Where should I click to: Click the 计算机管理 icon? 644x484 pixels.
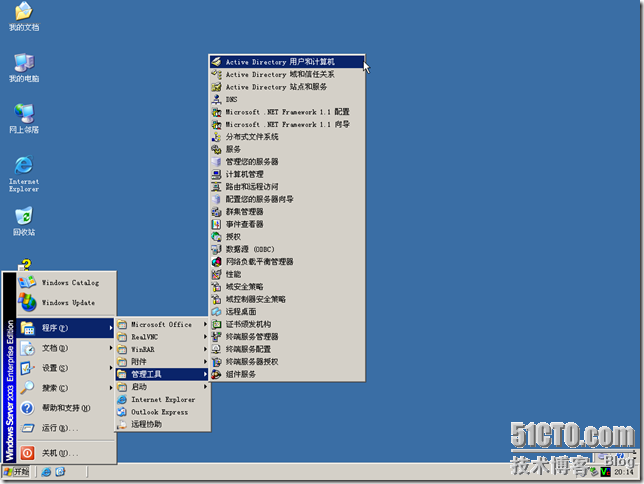tap(216, 174)
